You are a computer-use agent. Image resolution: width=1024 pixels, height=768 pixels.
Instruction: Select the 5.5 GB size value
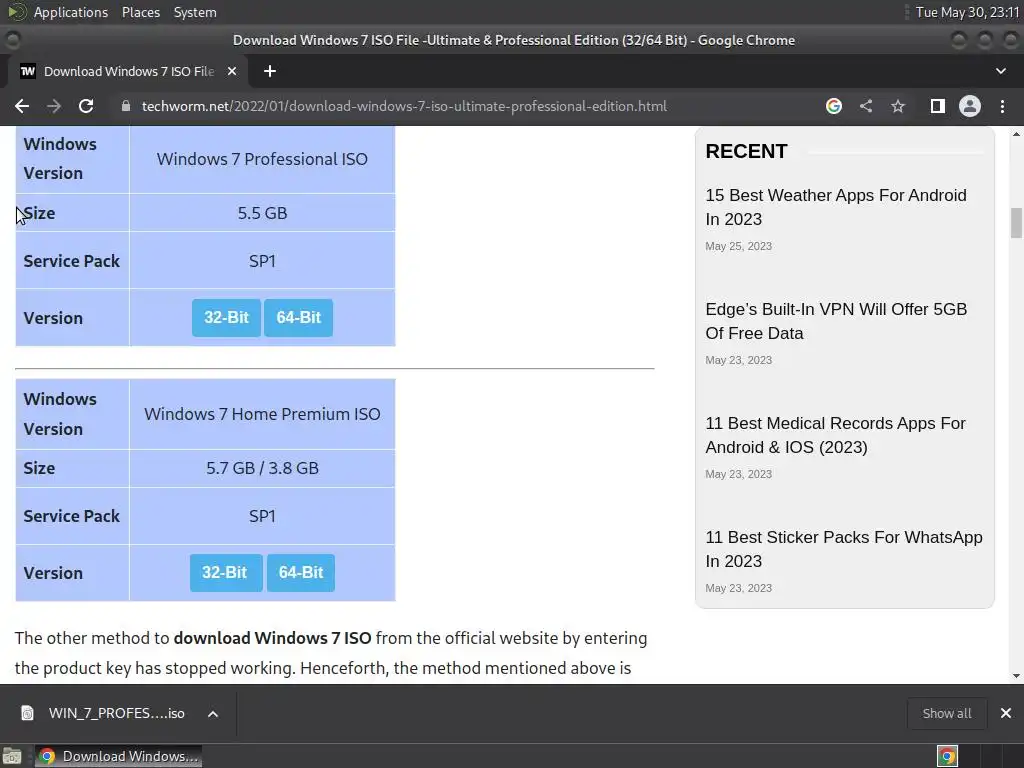pyautogui.click(x=262, y=213)
